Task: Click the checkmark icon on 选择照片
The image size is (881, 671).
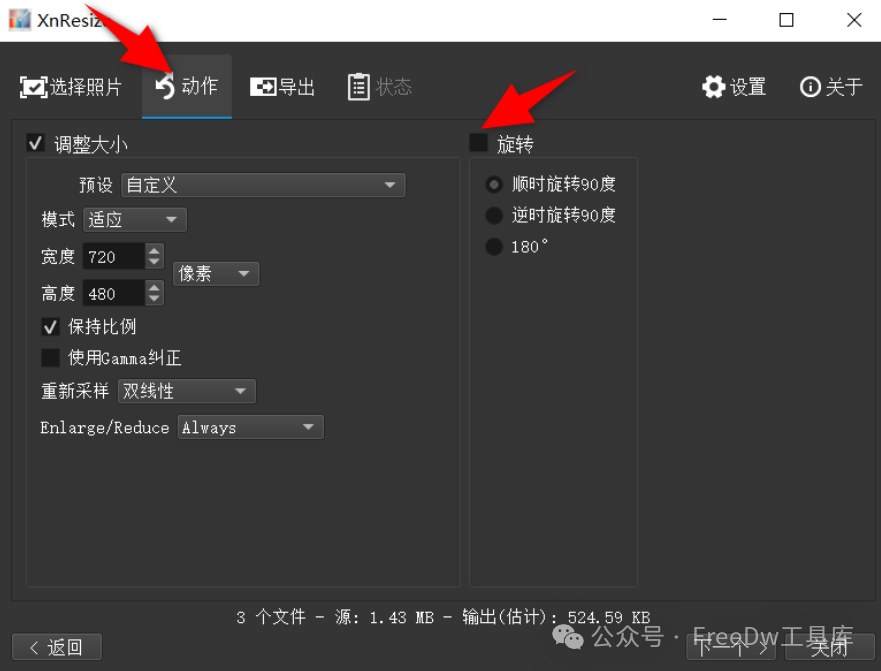Action: pyautogui.click(x=33, y=87)
